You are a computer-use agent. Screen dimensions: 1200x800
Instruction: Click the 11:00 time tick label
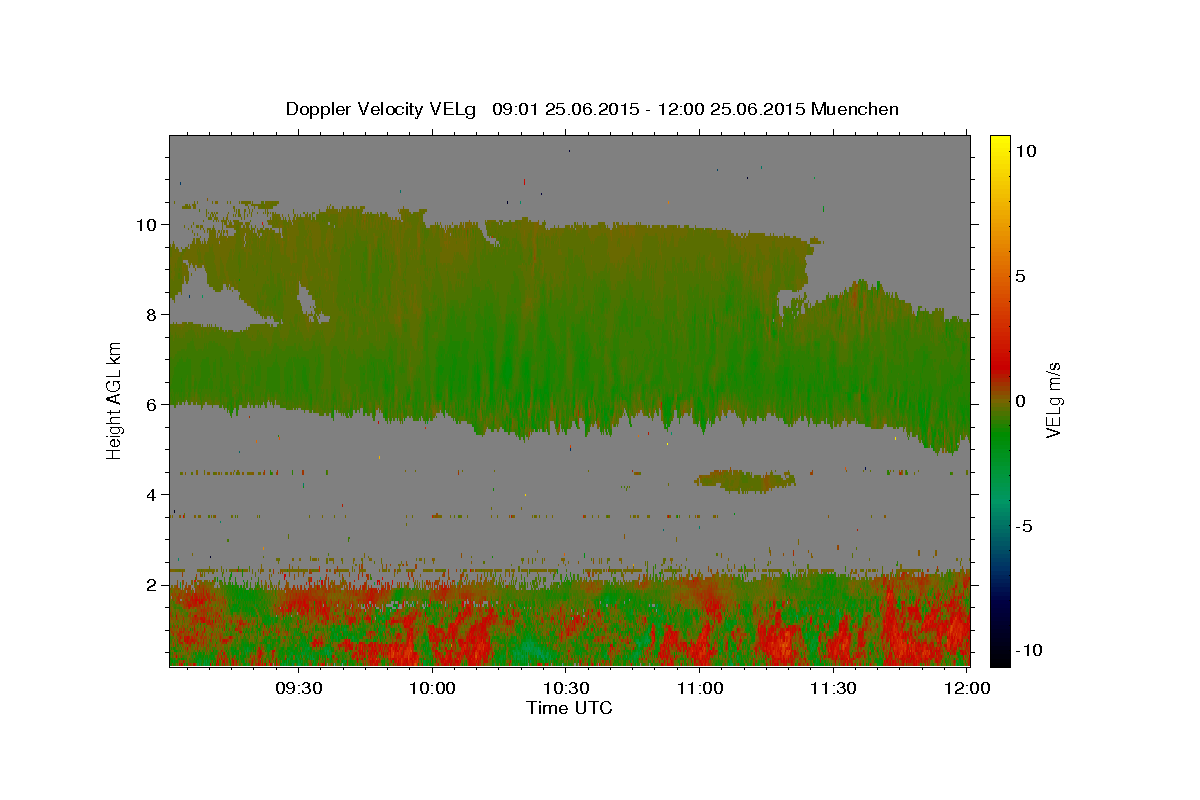pyautogui.click(x=700, y=688)
